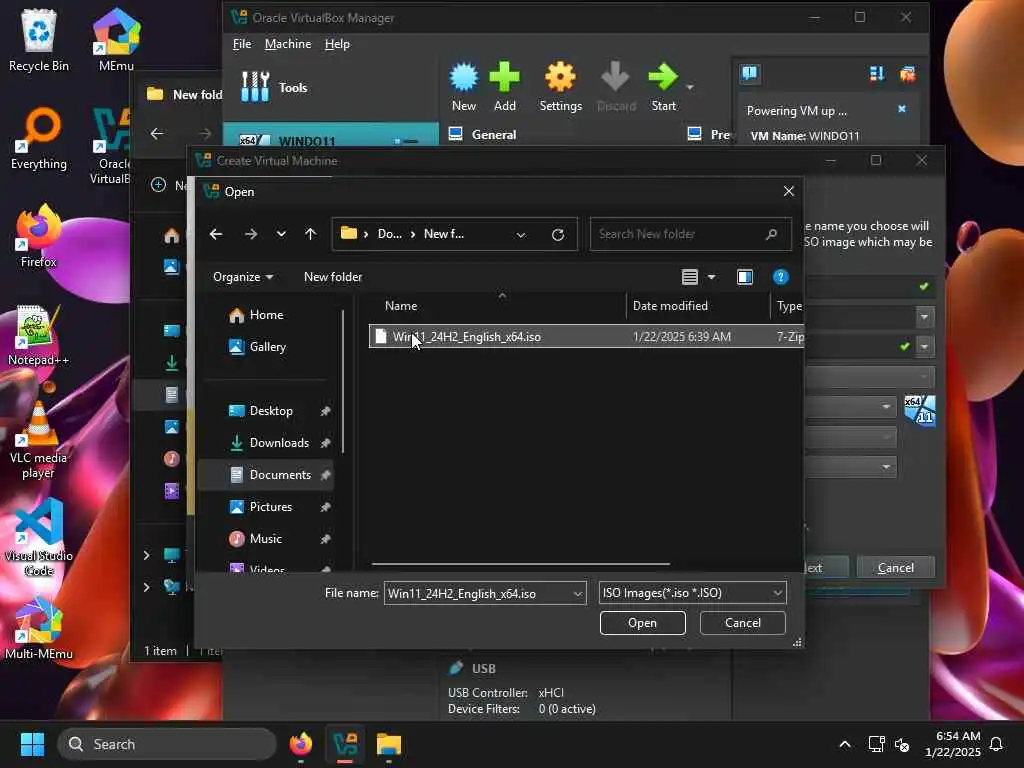The height and width of the screenshot is (768, 1024).
Task: Open Visual Studio Code desktop icon
Action: (x=39, y=537)
